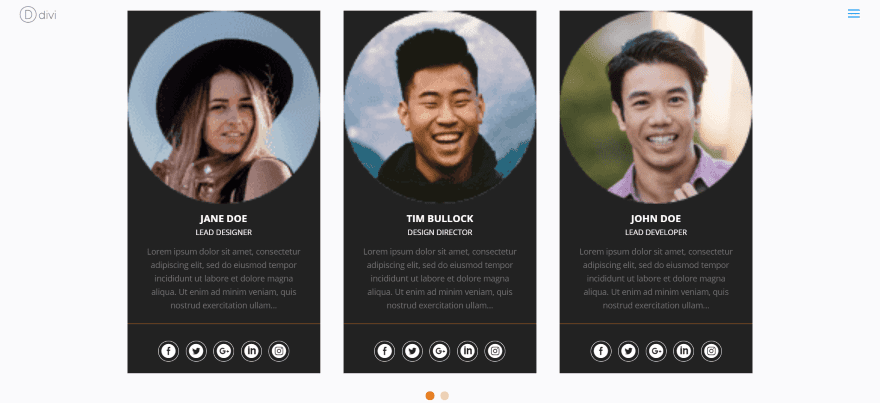Switch to the second carousel slide dot
The width and height of the screenshot is (880, 403).
click(x=444, y=396)
